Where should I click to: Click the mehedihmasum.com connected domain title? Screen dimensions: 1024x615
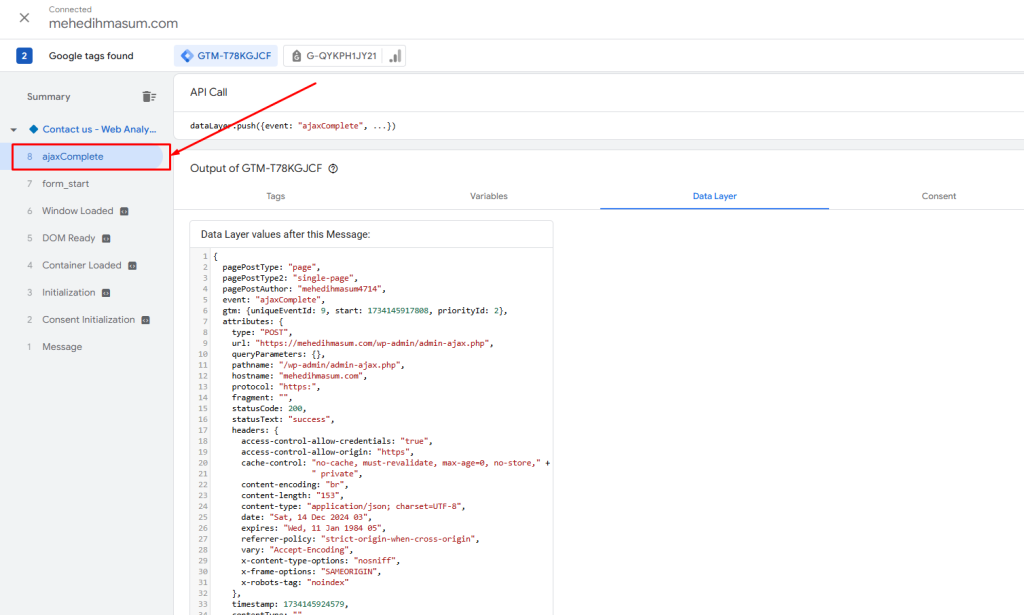click(113, 24)
